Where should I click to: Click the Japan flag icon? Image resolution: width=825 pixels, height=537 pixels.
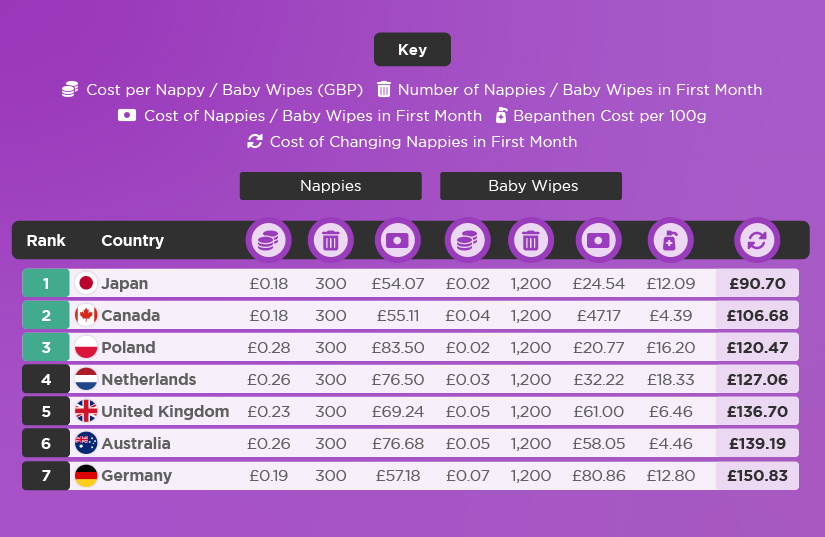[x=86, y=283]
